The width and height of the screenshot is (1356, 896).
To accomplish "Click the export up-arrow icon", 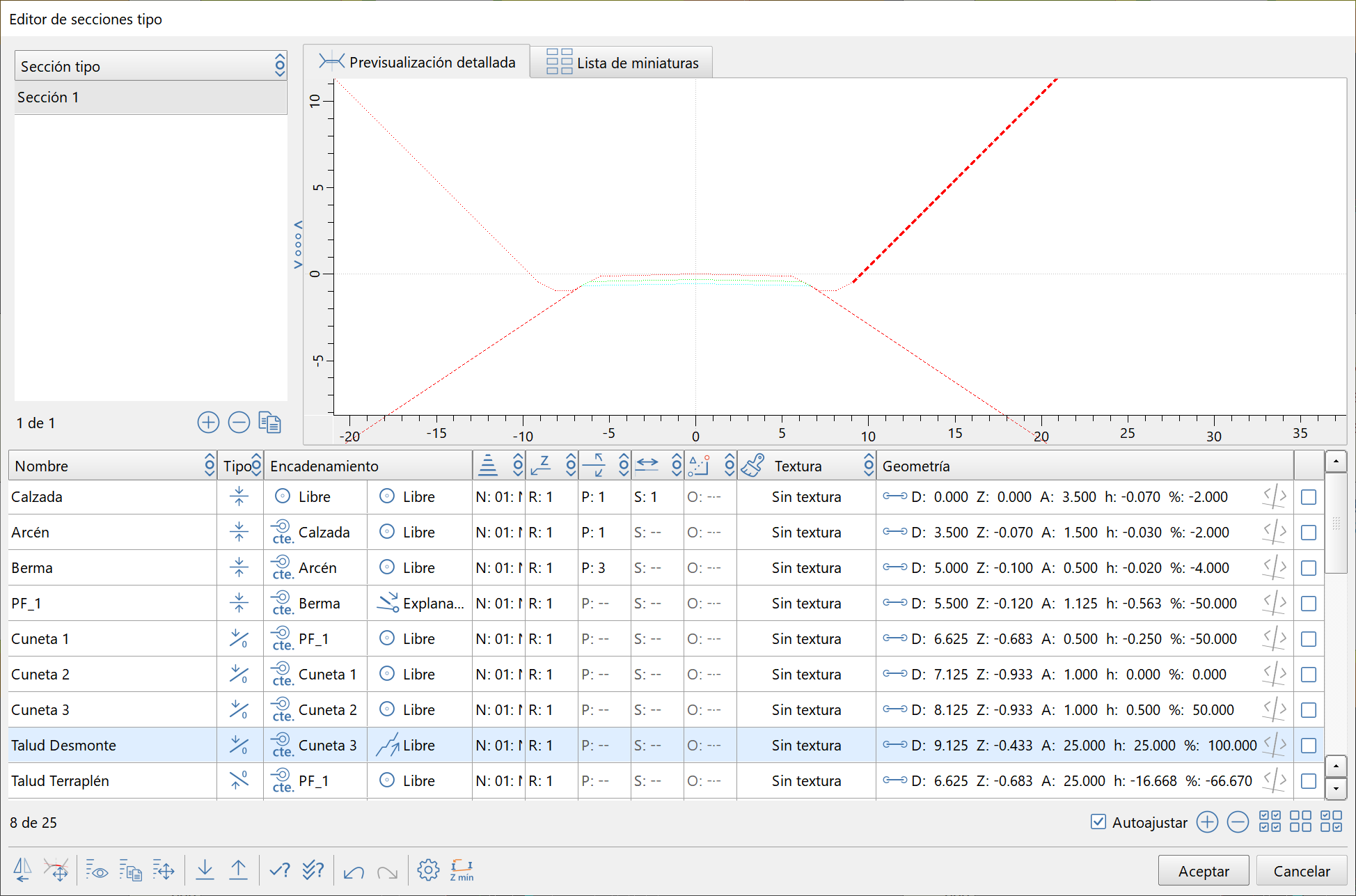I will tap(238, 870).
